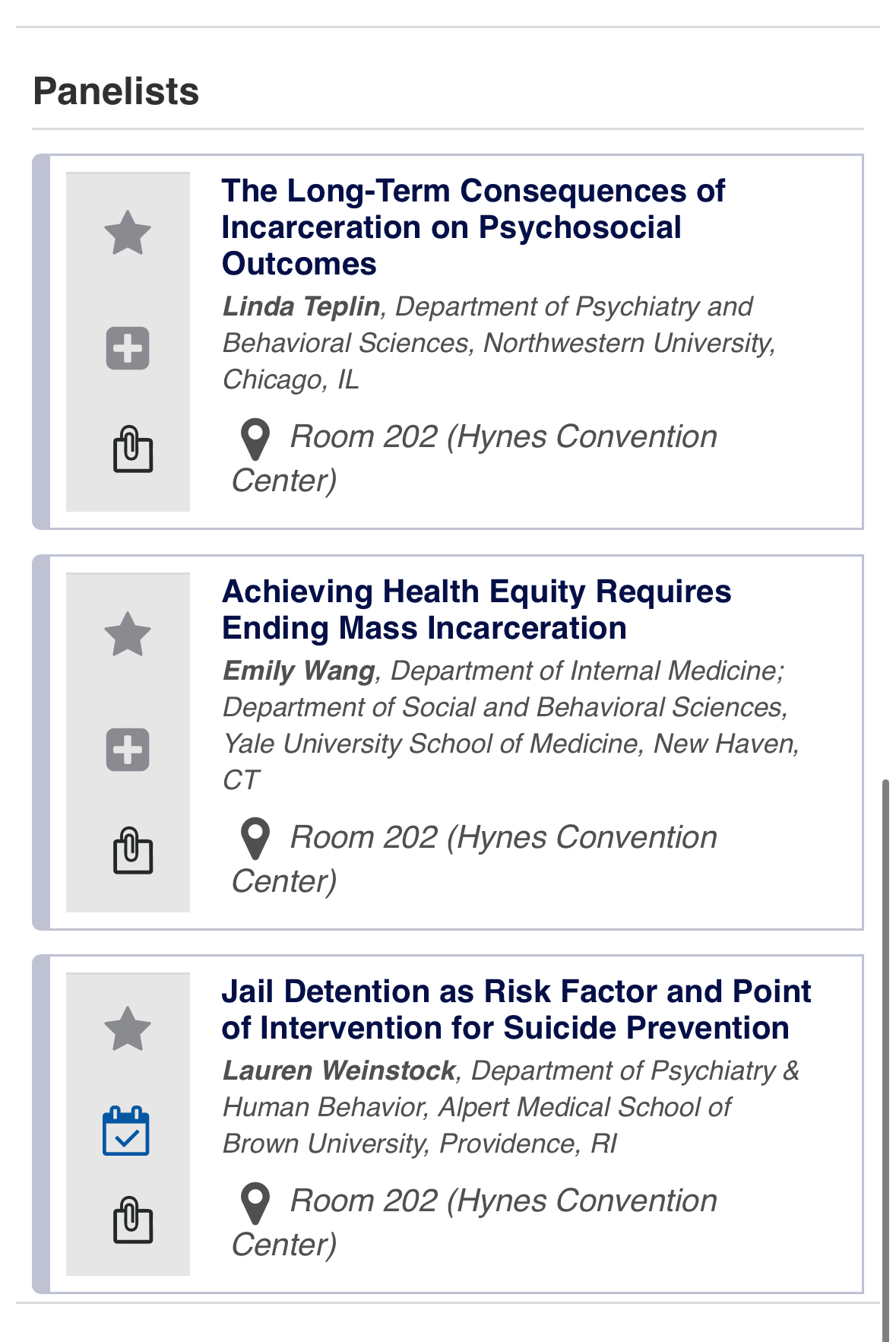Select speaker name Linda Teplin
Viewport: 896px width, 1342px height.
coord(301,306)
